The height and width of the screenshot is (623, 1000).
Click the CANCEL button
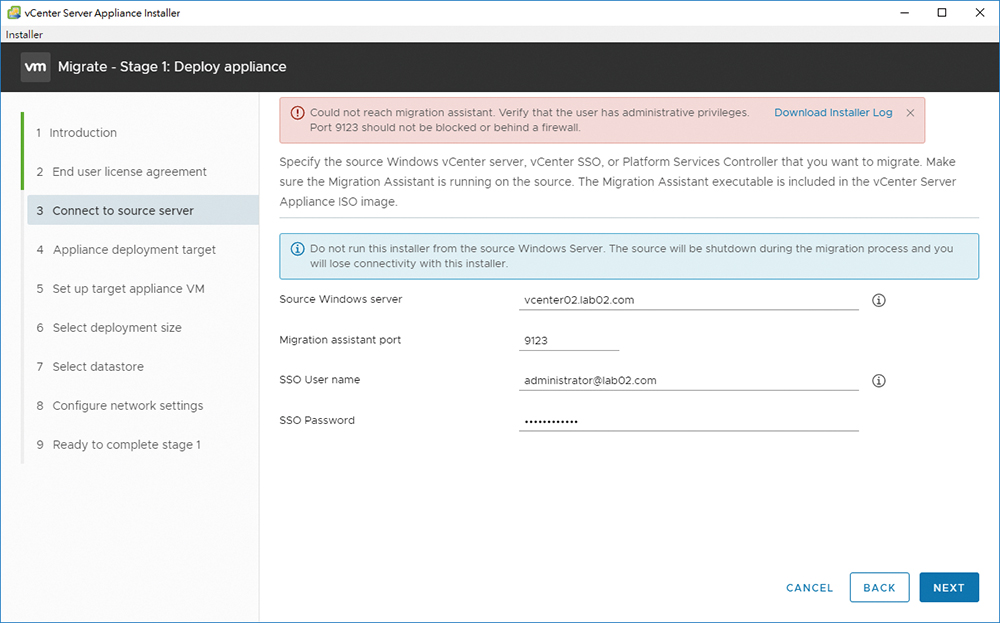click(809, 588)
